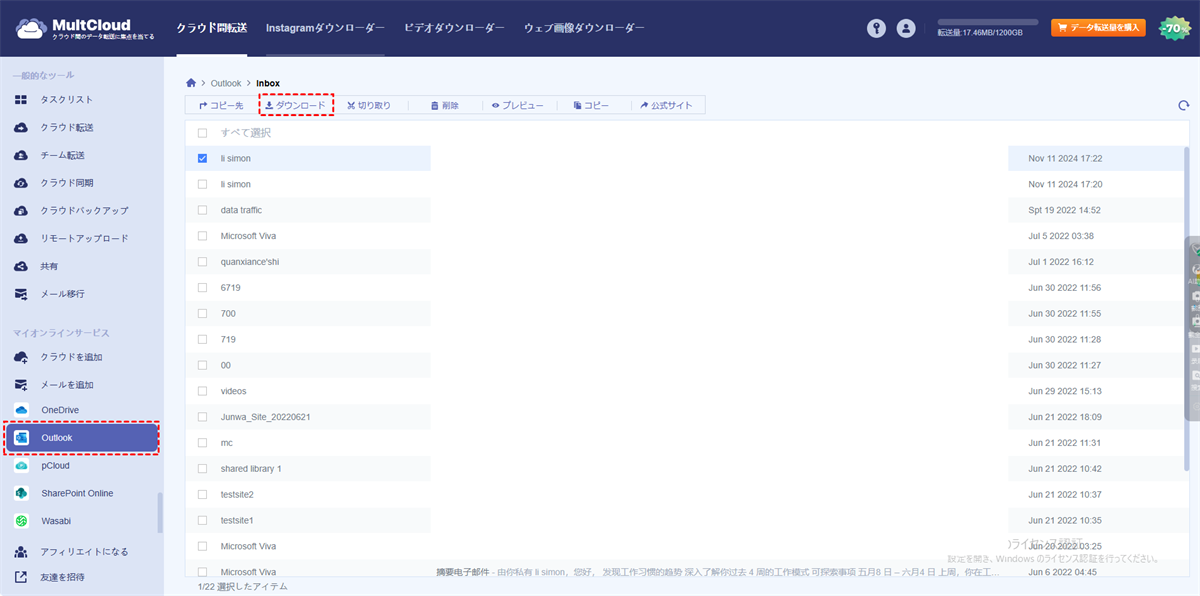This screenshot has height=596, width=1200.
Task: Click Add Email (メールを追加) icon
Action: pyautogui.click(x=20, y=385)
